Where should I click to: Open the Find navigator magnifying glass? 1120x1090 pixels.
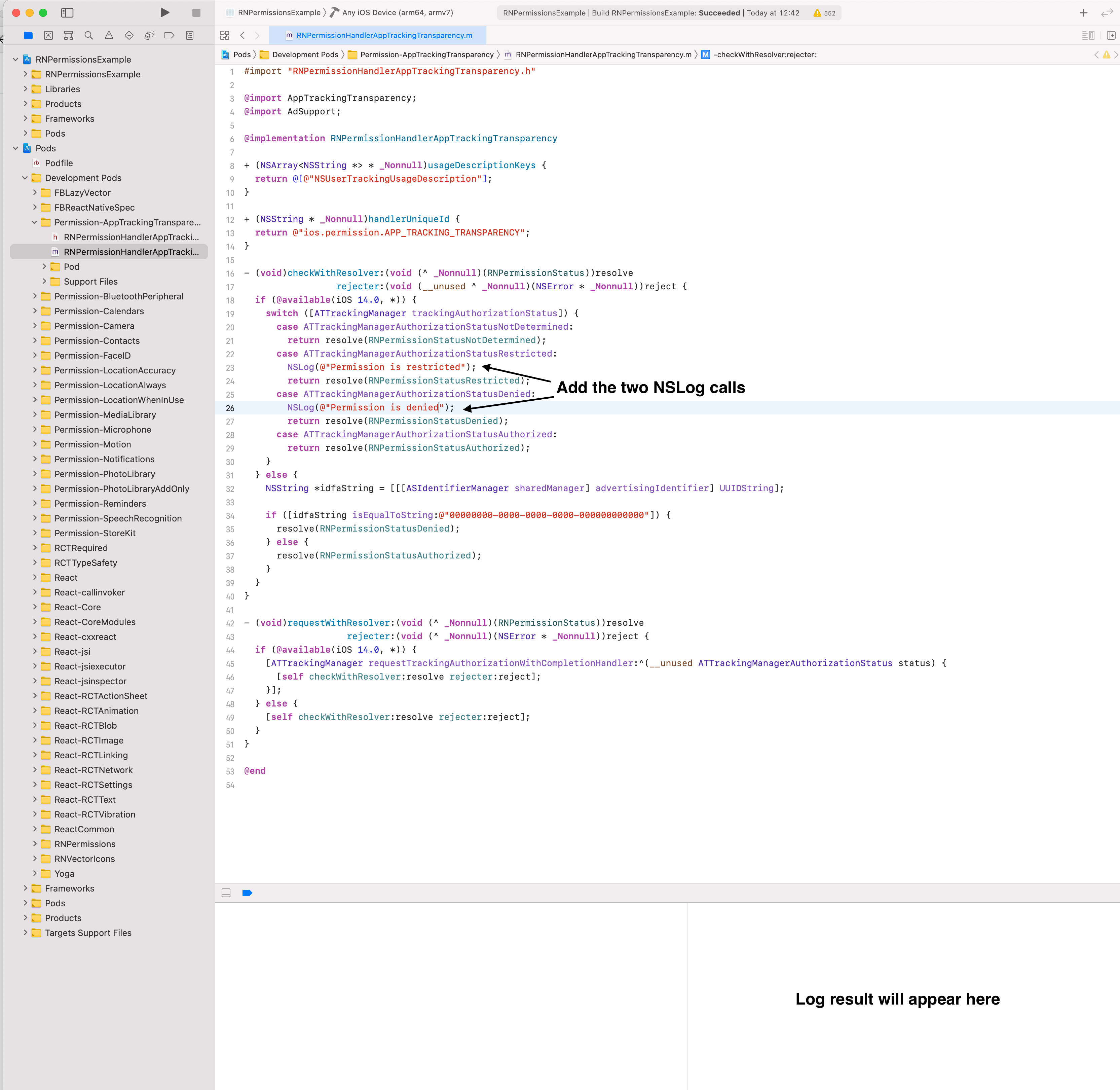coord(88,35)
